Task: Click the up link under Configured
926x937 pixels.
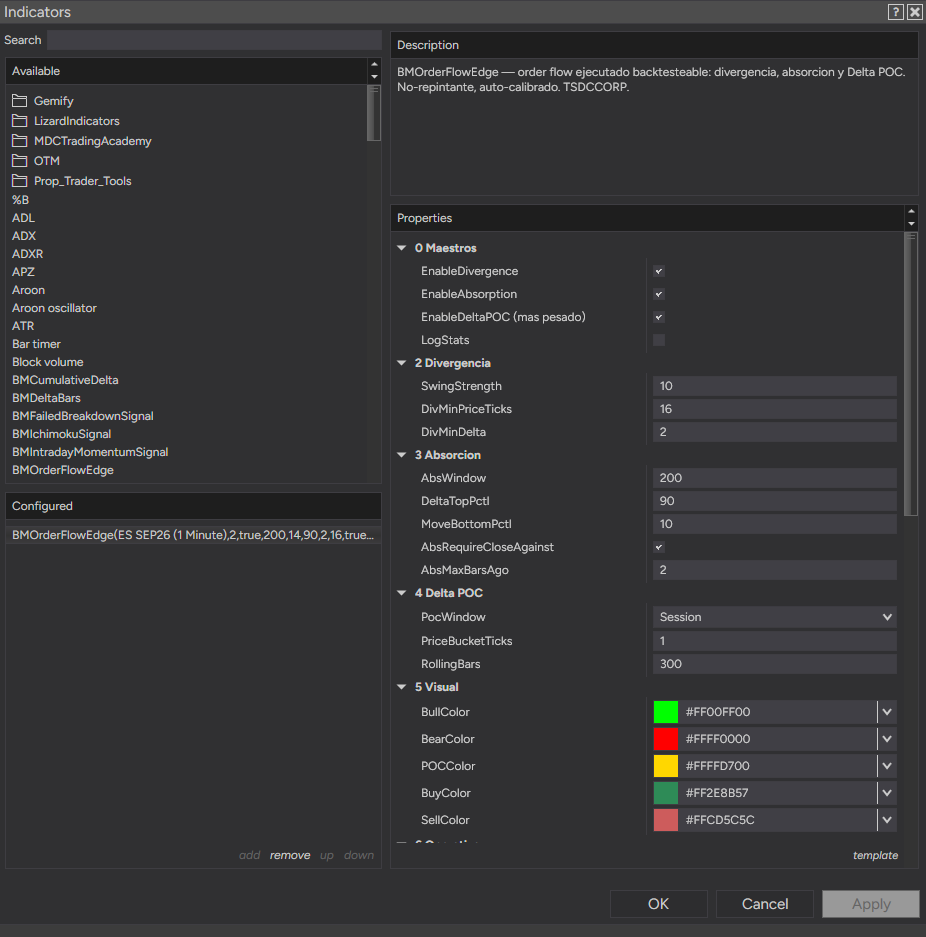Action: tap(326, 855)
